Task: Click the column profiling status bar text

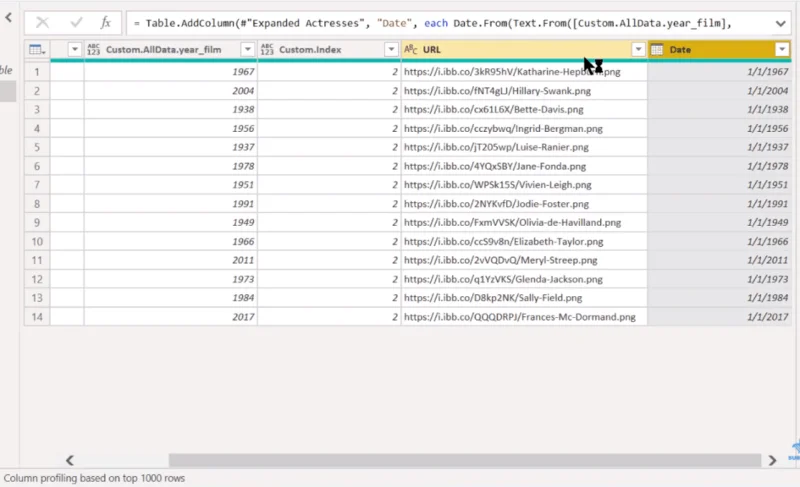Action: tap(94, 478)
